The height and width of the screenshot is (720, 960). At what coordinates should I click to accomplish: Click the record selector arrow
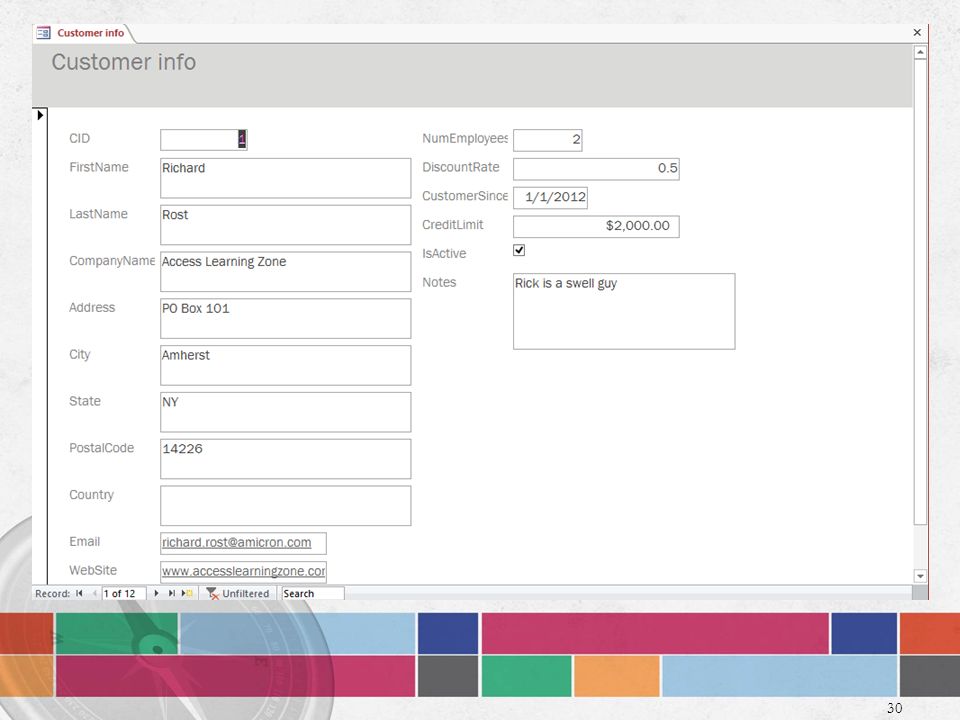40,114
